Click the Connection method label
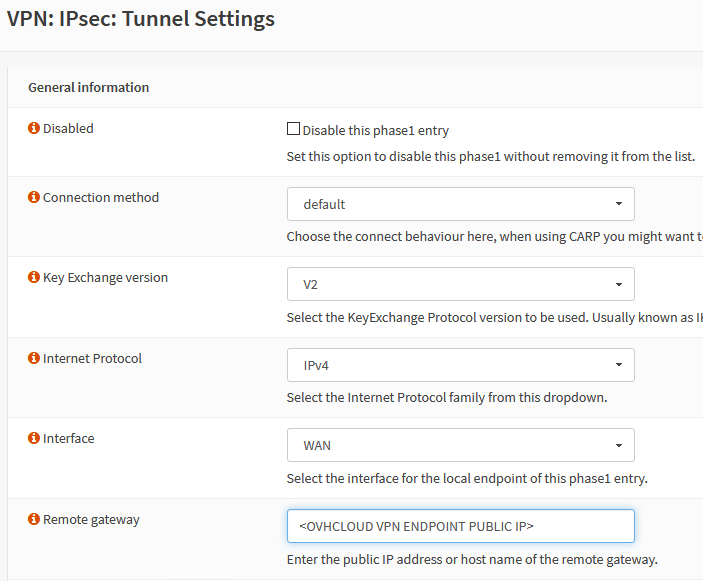Image resolution: width=703 pixels, height=581 pixels. [x=101, y=198]
